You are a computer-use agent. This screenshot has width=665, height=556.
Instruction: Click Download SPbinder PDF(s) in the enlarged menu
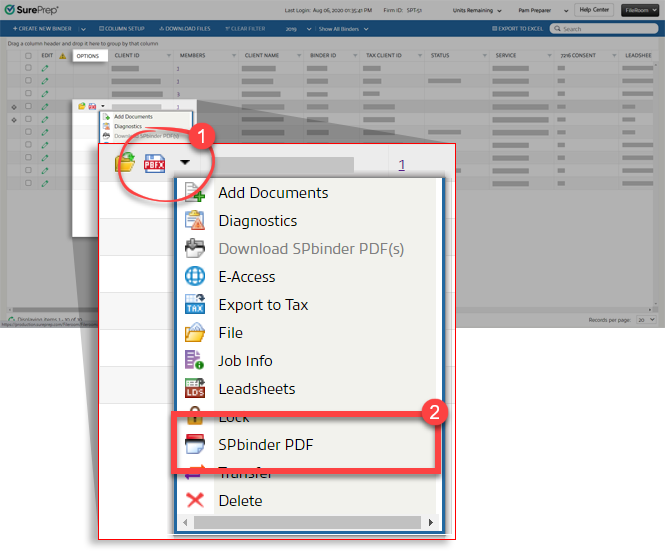point(311,249)
